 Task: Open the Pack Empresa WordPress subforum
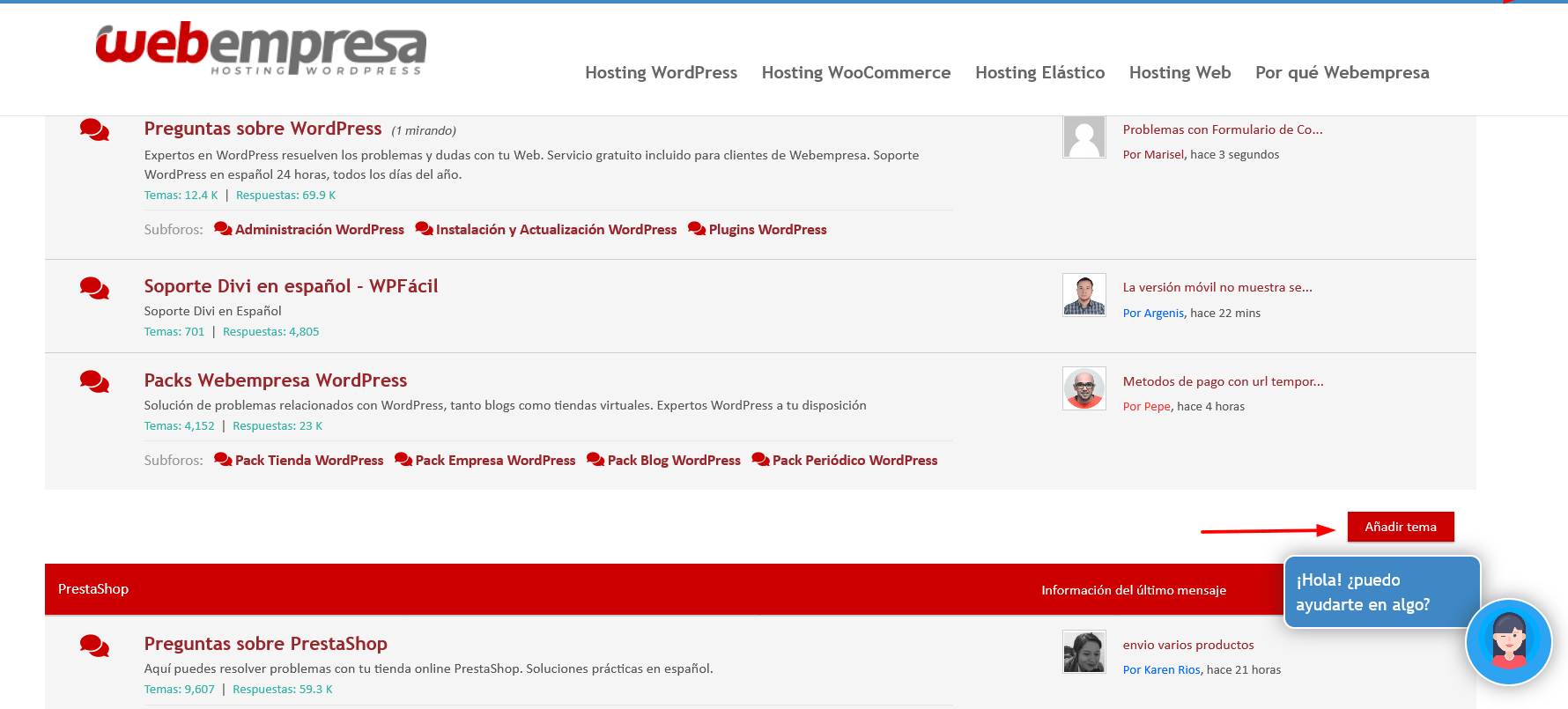[495, 460]
